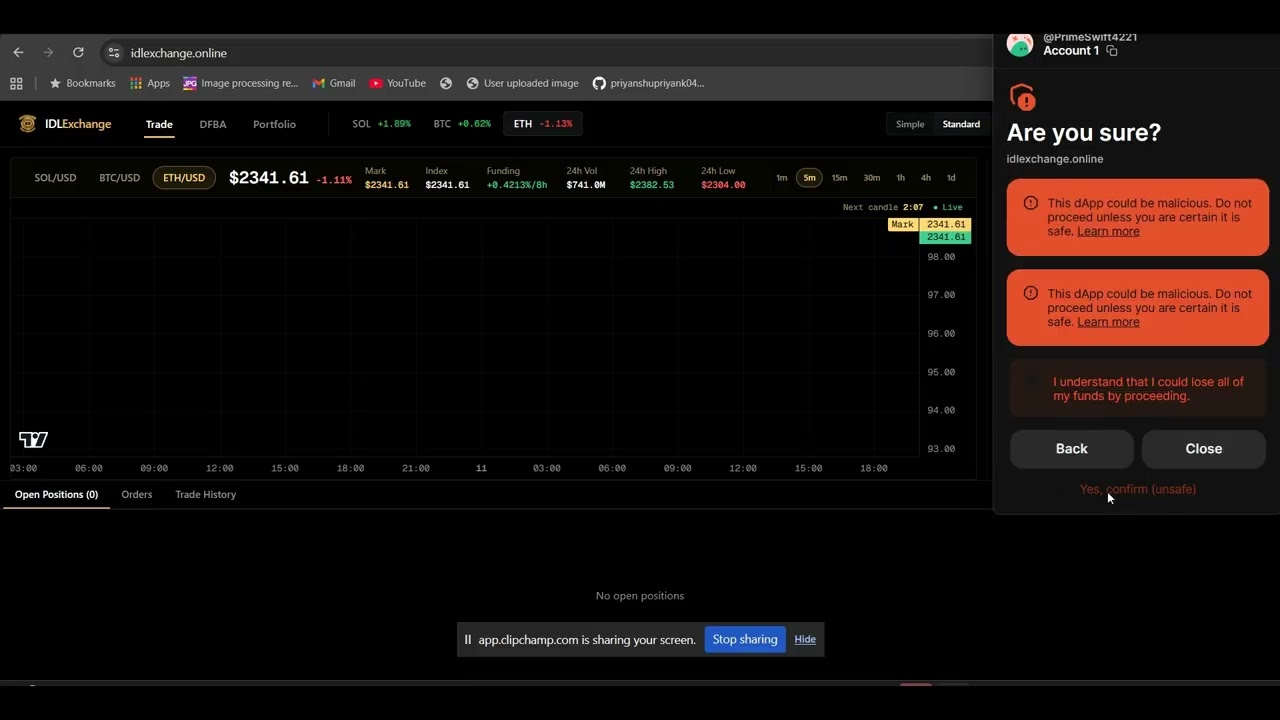Select the ETH/USD pair
Viewport: 1280px width, 720px height.
click(x=184, y=178)
